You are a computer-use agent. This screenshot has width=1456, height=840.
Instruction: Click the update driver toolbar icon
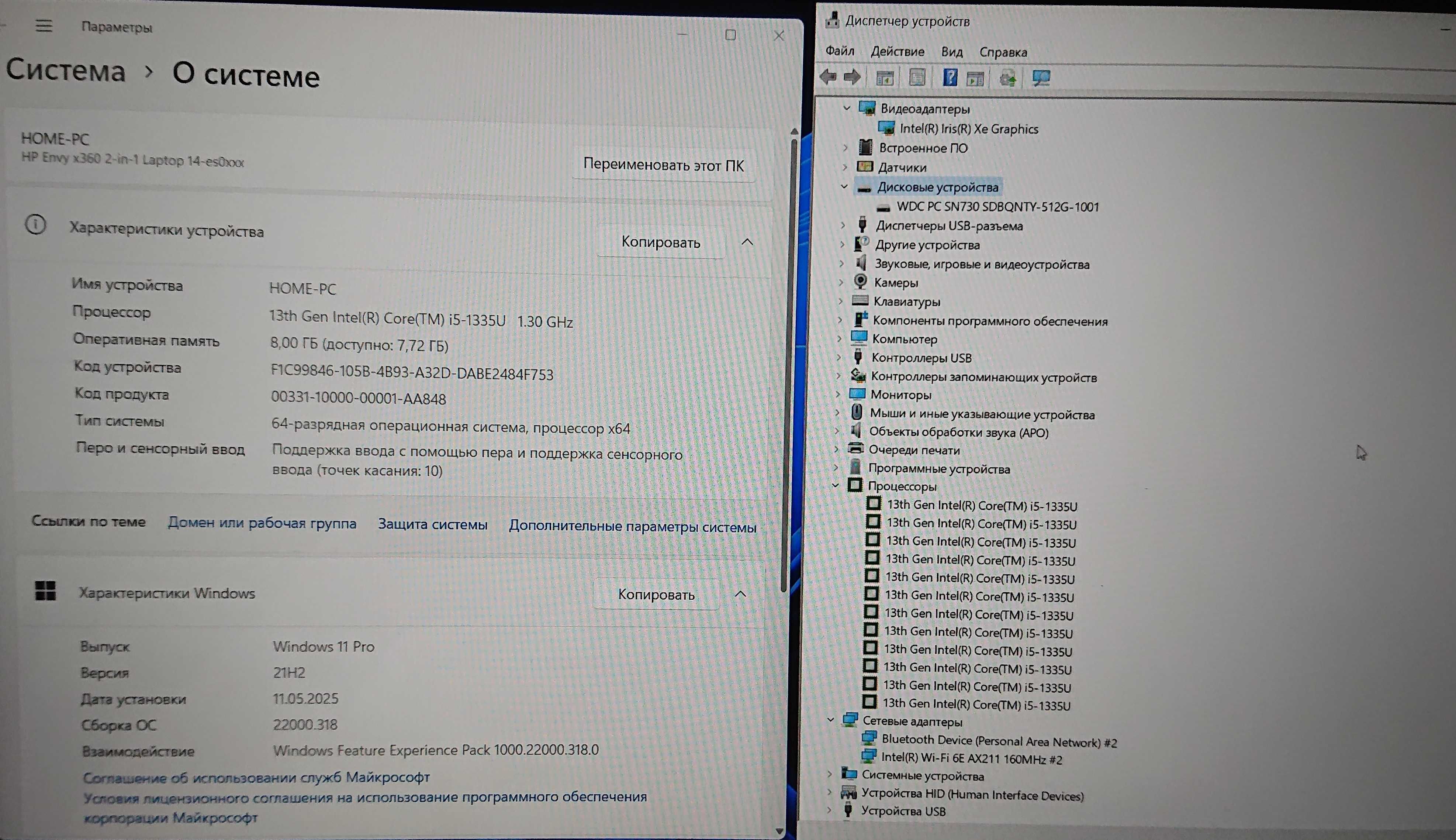pyautogui.click(x=1007, y=78)
